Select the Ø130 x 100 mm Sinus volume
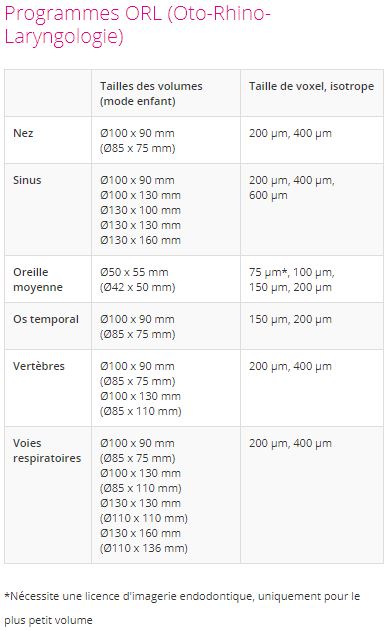Screen dimensions: 389x631 pos(140,210)
